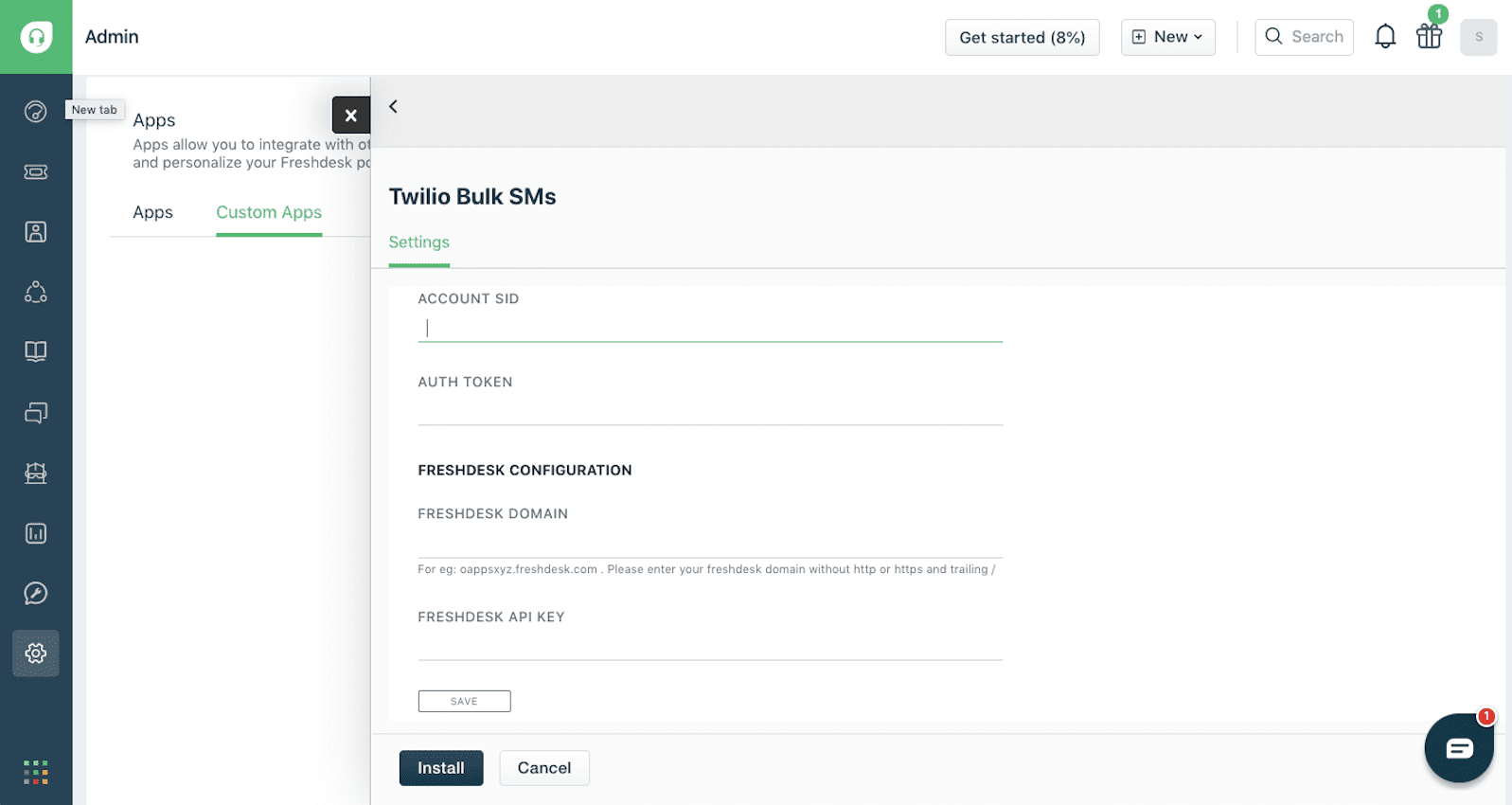Expand the New dropdown menu
This screenshot has width=1512, height=805.
[1167, 37]
